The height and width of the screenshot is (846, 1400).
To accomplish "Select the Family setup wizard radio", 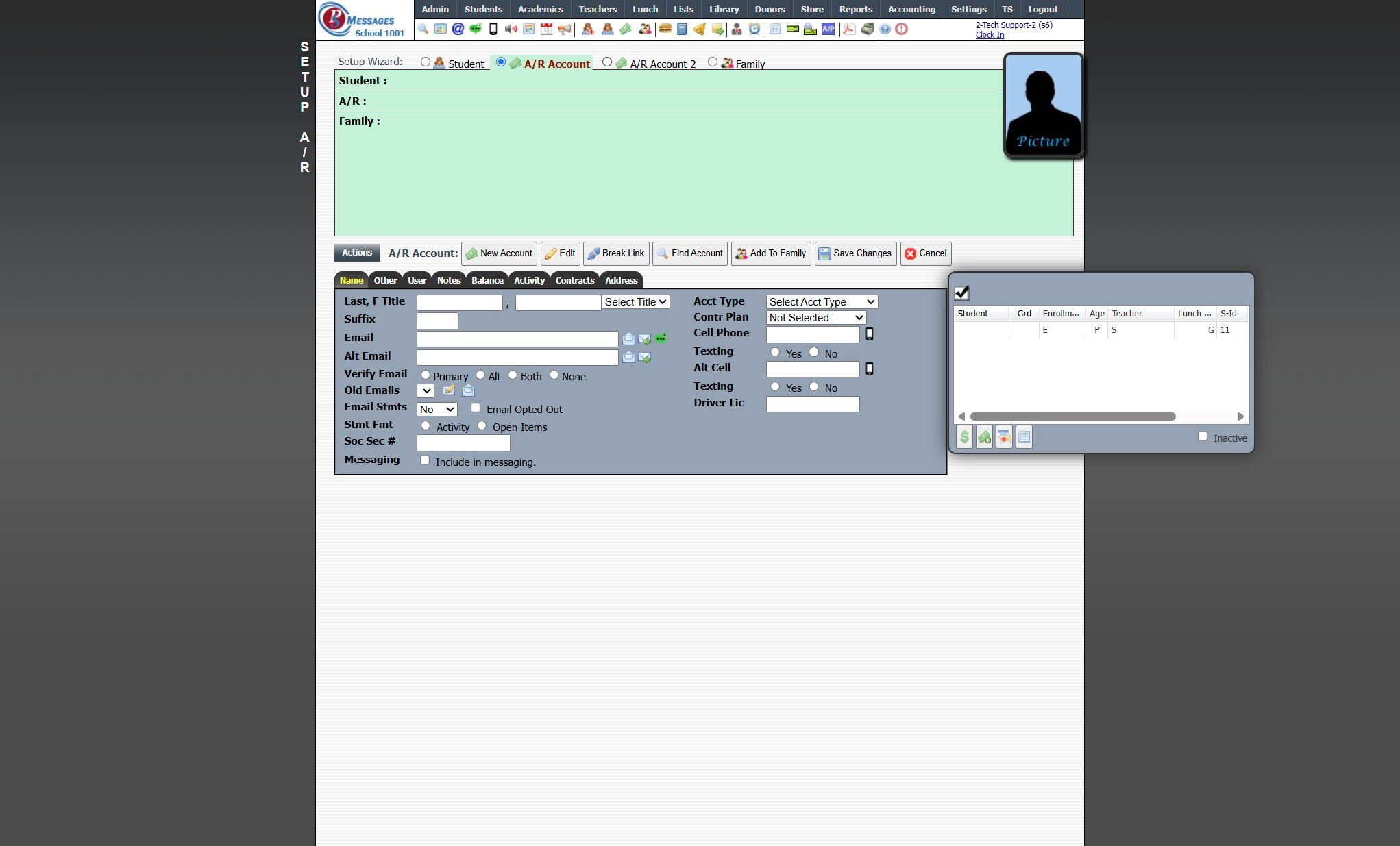I will tap(713, 62).
